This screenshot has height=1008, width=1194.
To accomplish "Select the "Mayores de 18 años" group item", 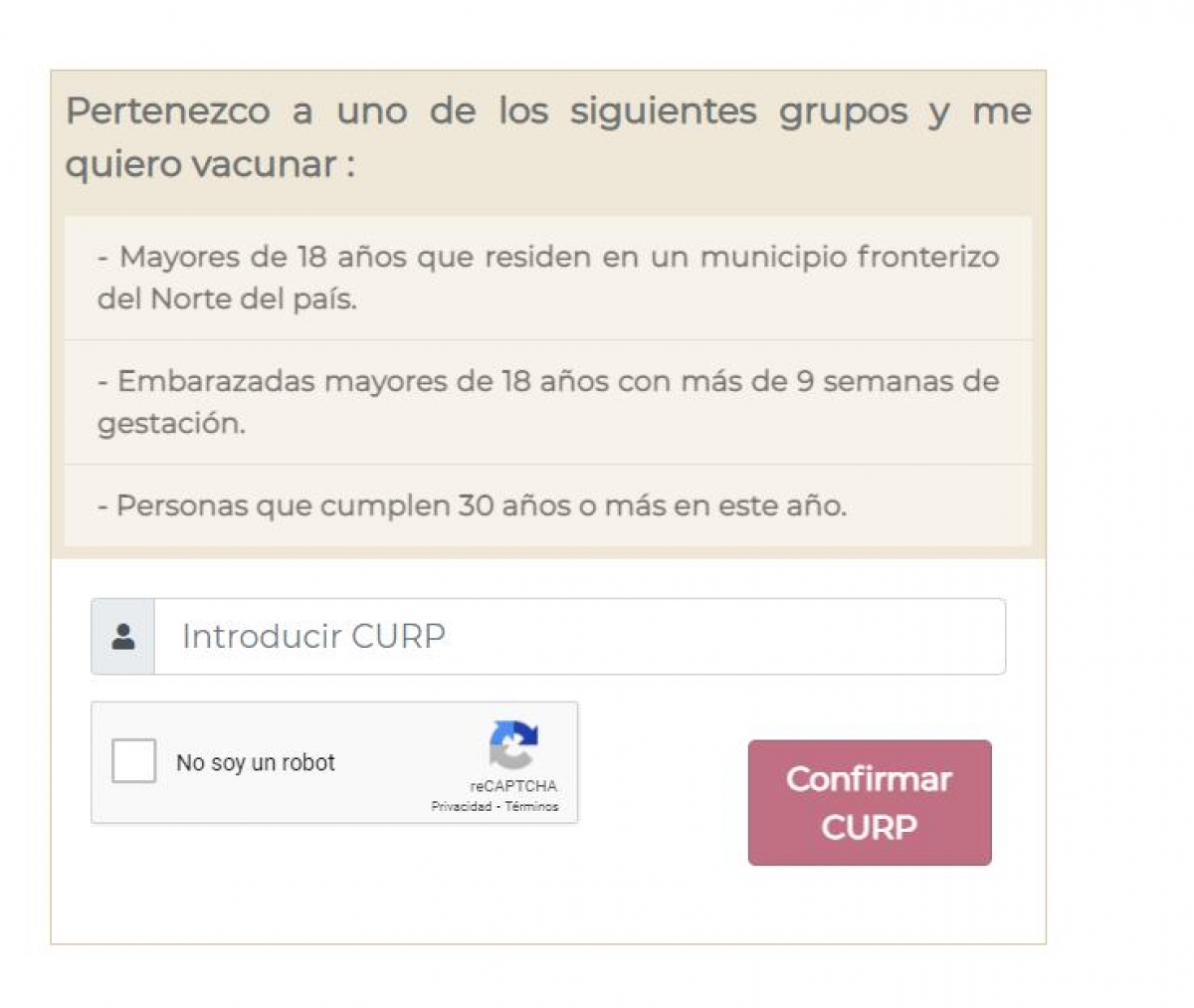I will 548,278.
